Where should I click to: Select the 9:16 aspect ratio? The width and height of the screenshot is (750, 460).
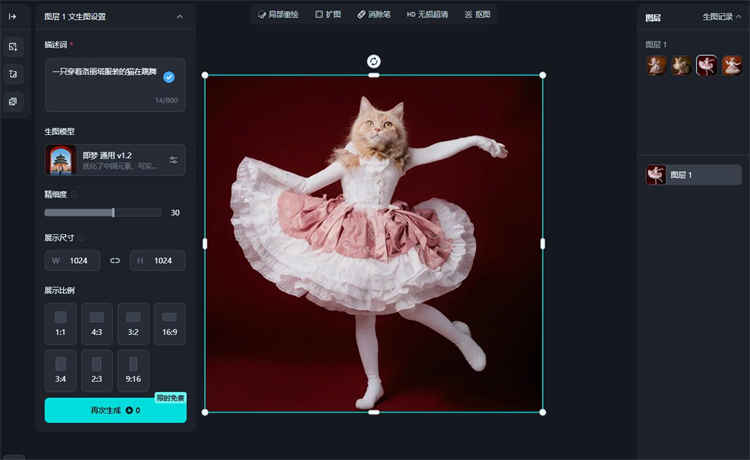click(133, 371)
